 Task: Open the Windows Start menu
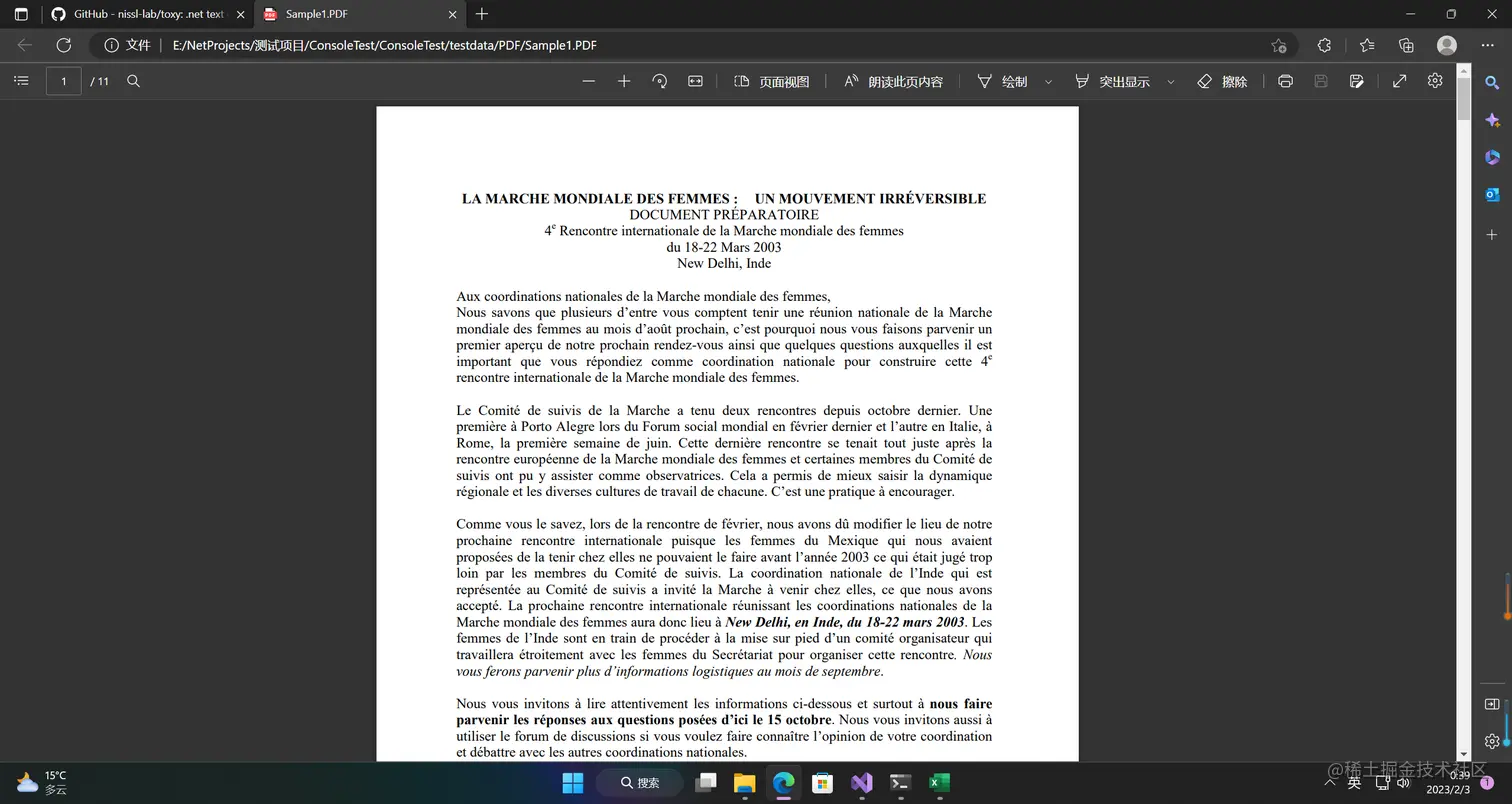coord(573,782)
